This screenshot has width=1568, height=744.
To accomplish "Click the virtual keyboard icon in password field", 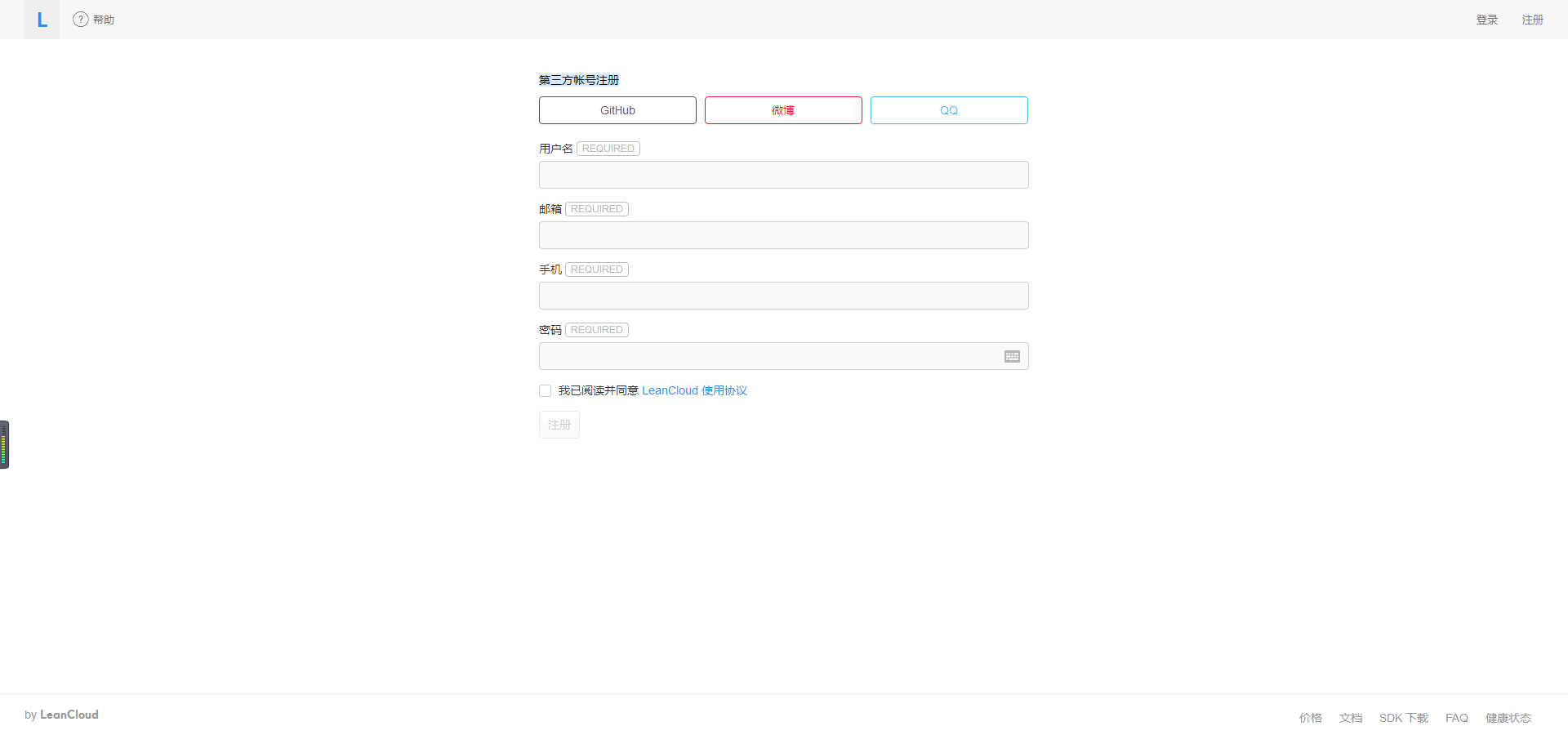I will (1012, 356).
